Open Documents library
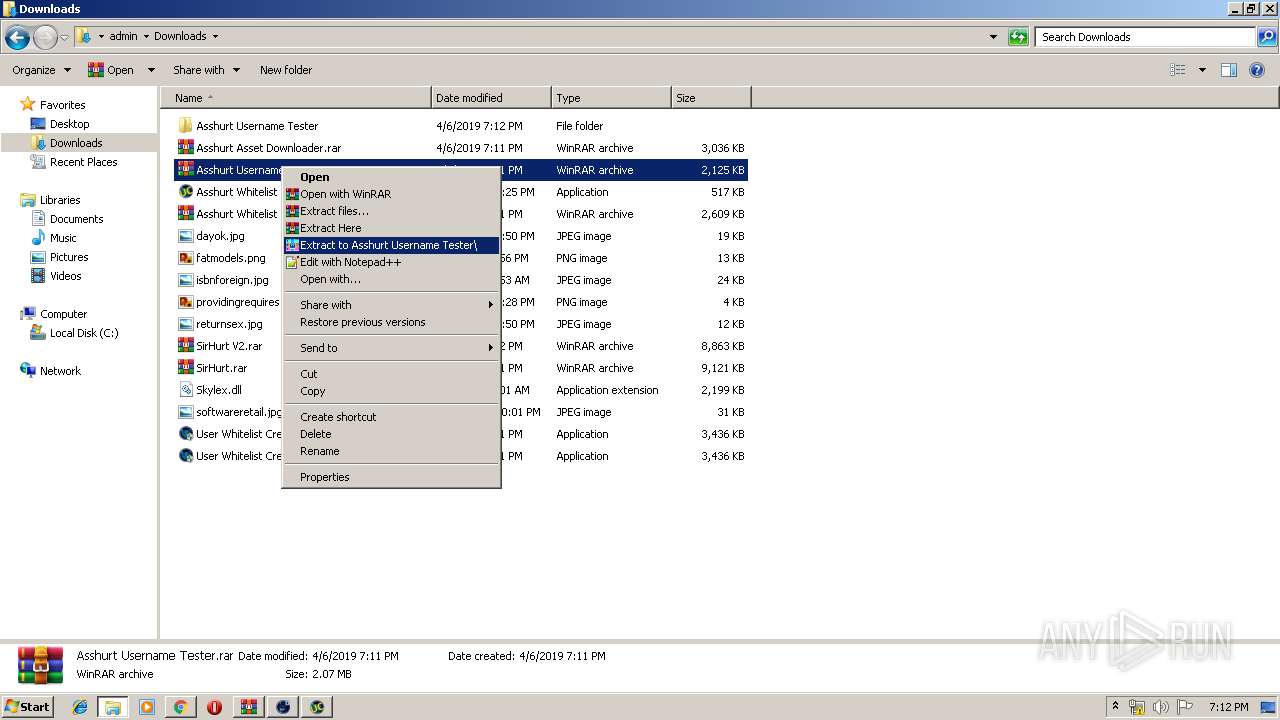 pos(76,219)
